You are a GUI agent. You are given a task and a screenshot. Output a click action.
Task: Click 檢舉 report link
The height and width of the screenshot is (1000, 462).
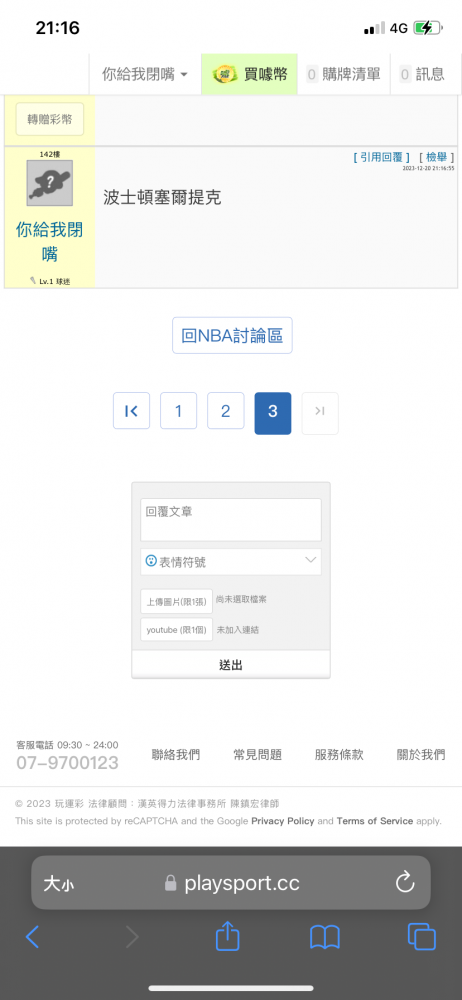pyautogui.click(x=436, y=157)
